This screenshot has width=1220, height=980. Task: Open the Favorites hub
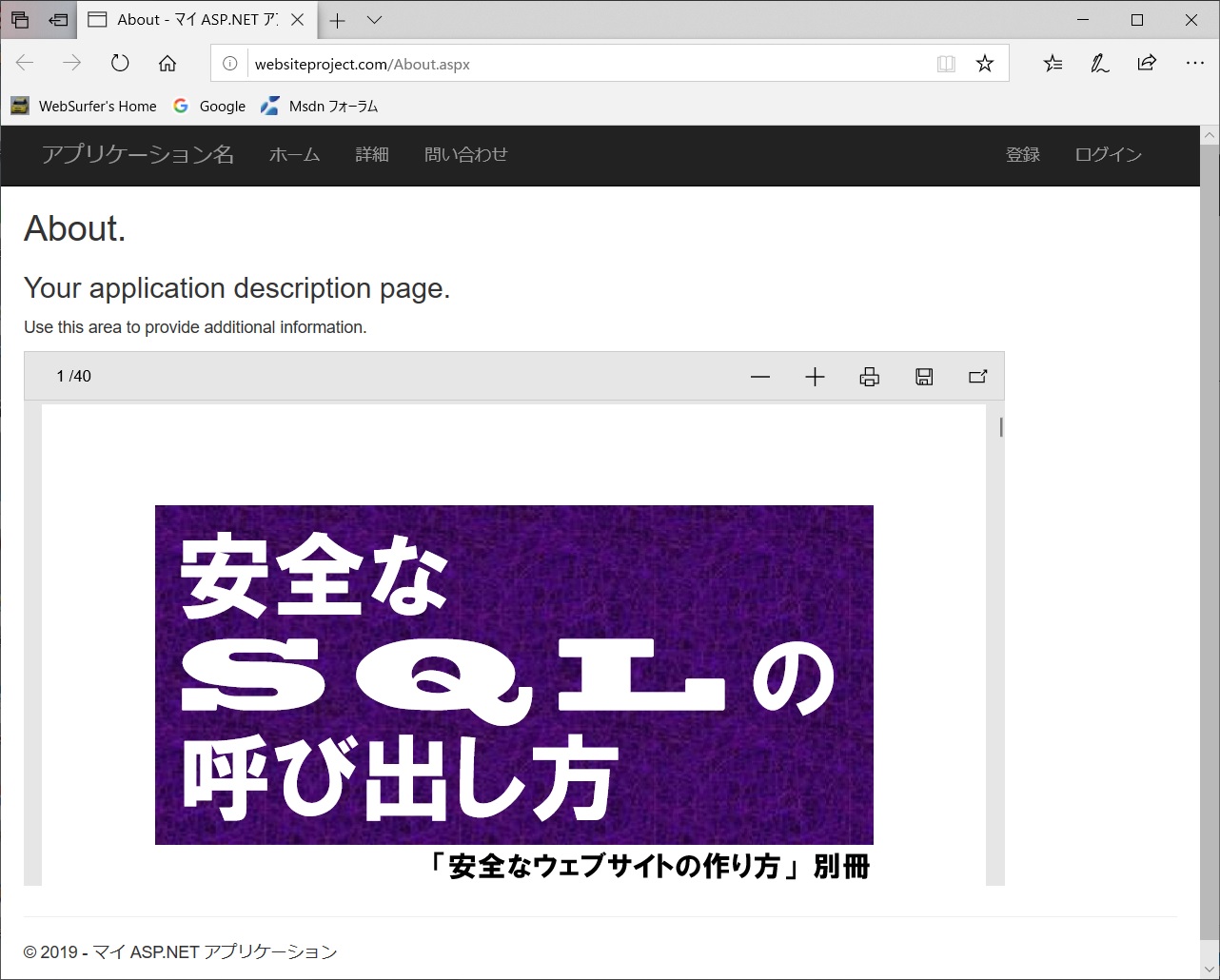tap(1053, 64)
